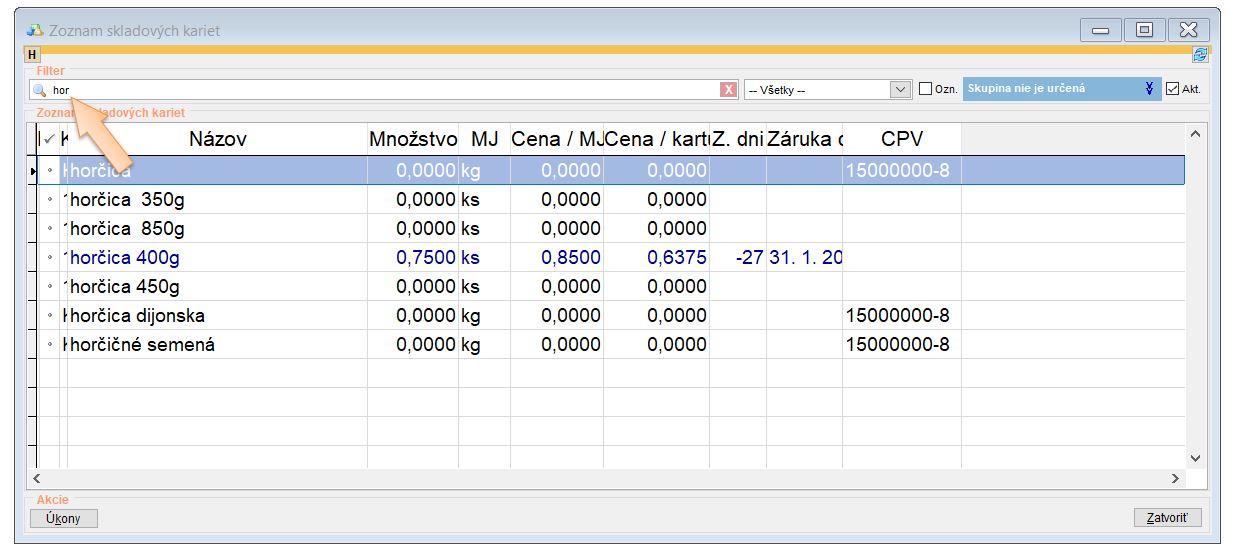
Task: Click the application icon in the title bar
Action: (35, 31)
